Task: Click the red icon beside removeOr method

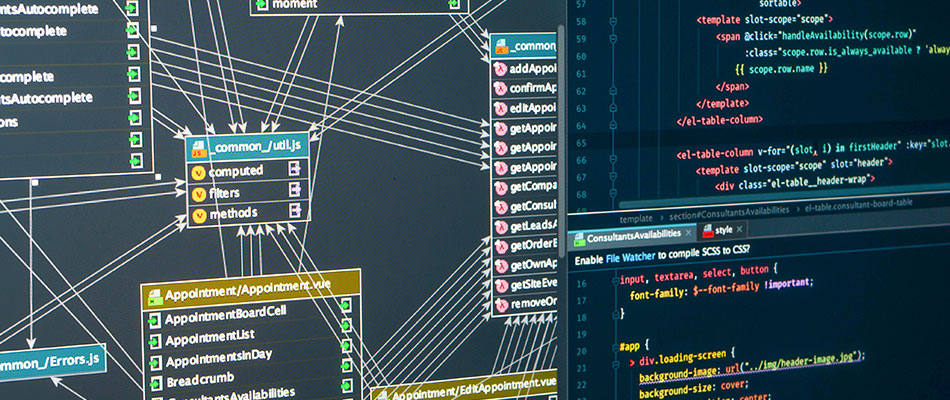Action: (x=500, y=303)
